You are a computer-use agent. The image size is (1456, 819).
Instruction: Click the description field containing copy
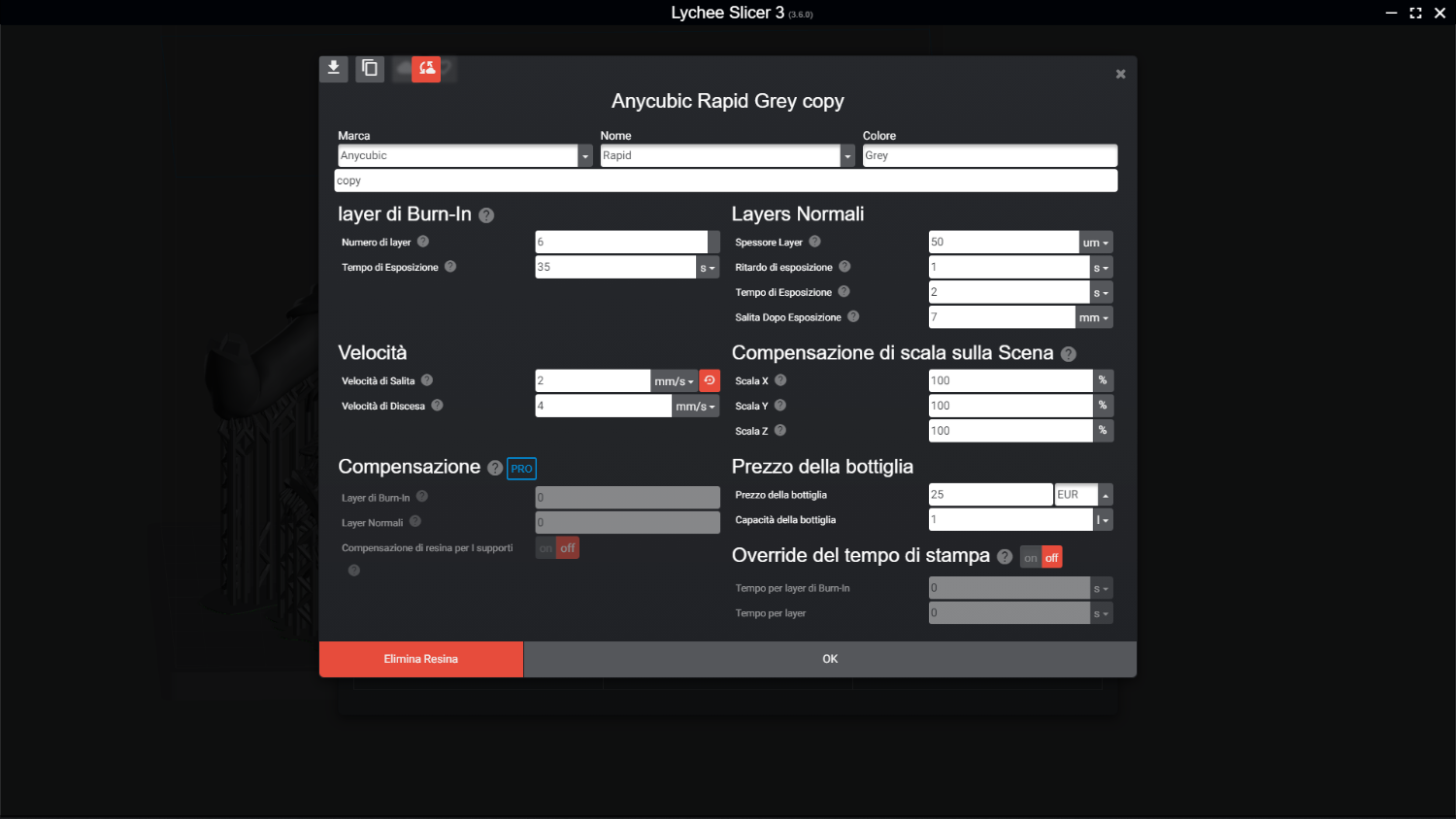[x=726, y=180]
